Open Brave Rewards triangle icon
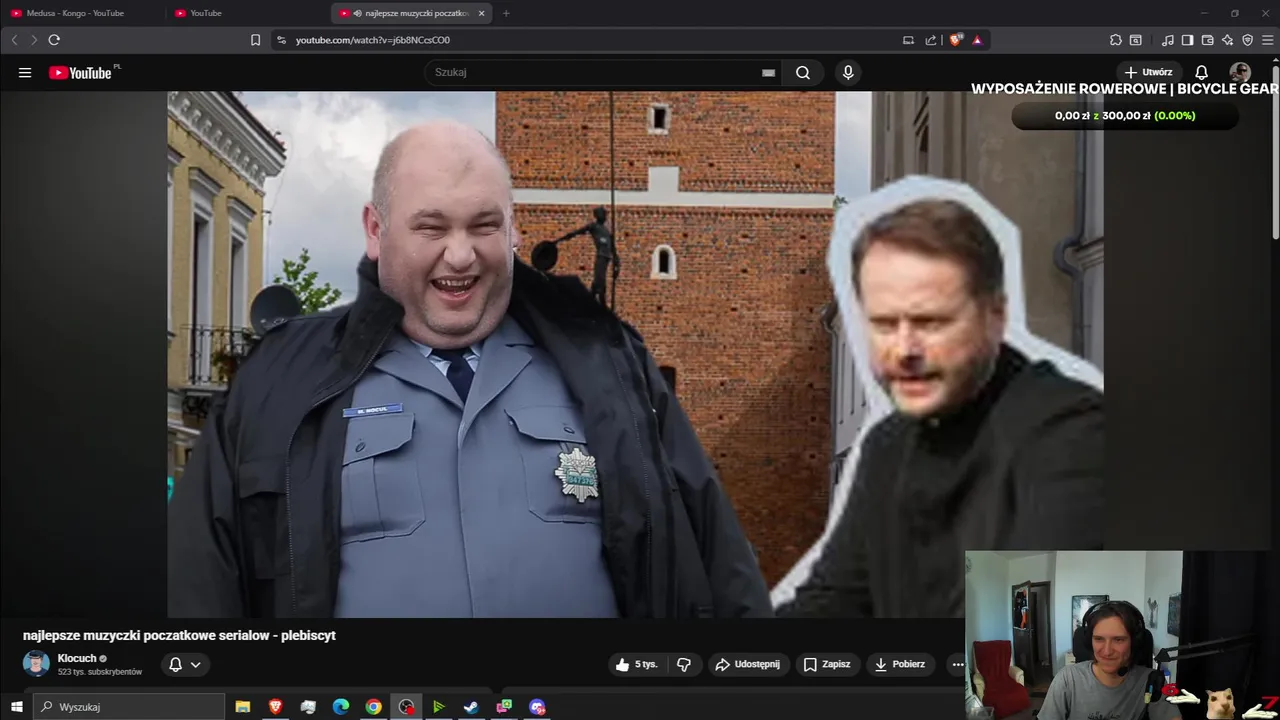This screenshot has height=720, width=1280. point(977,40)
